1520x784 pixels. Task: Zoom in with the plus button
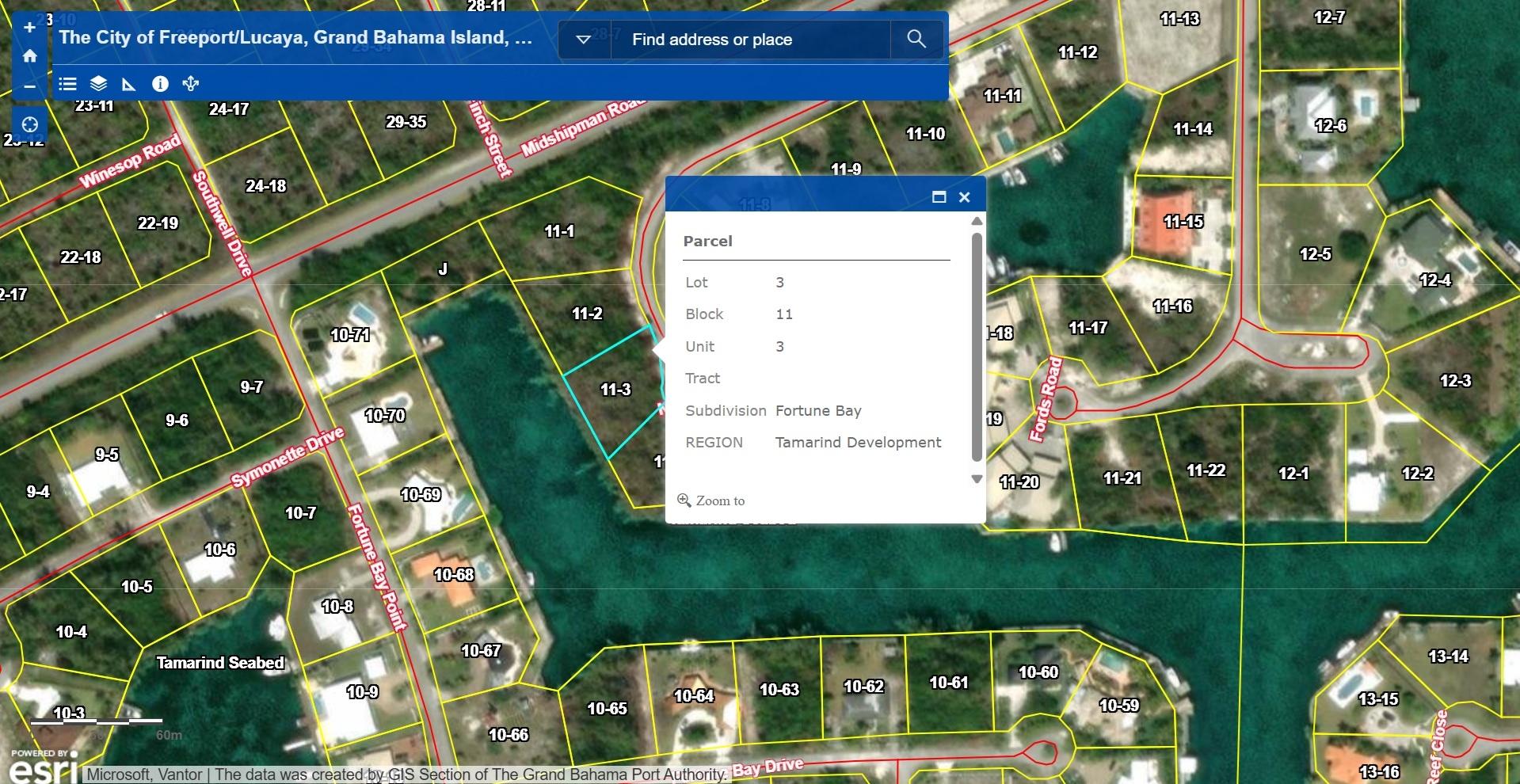click(x=29, y=28)
